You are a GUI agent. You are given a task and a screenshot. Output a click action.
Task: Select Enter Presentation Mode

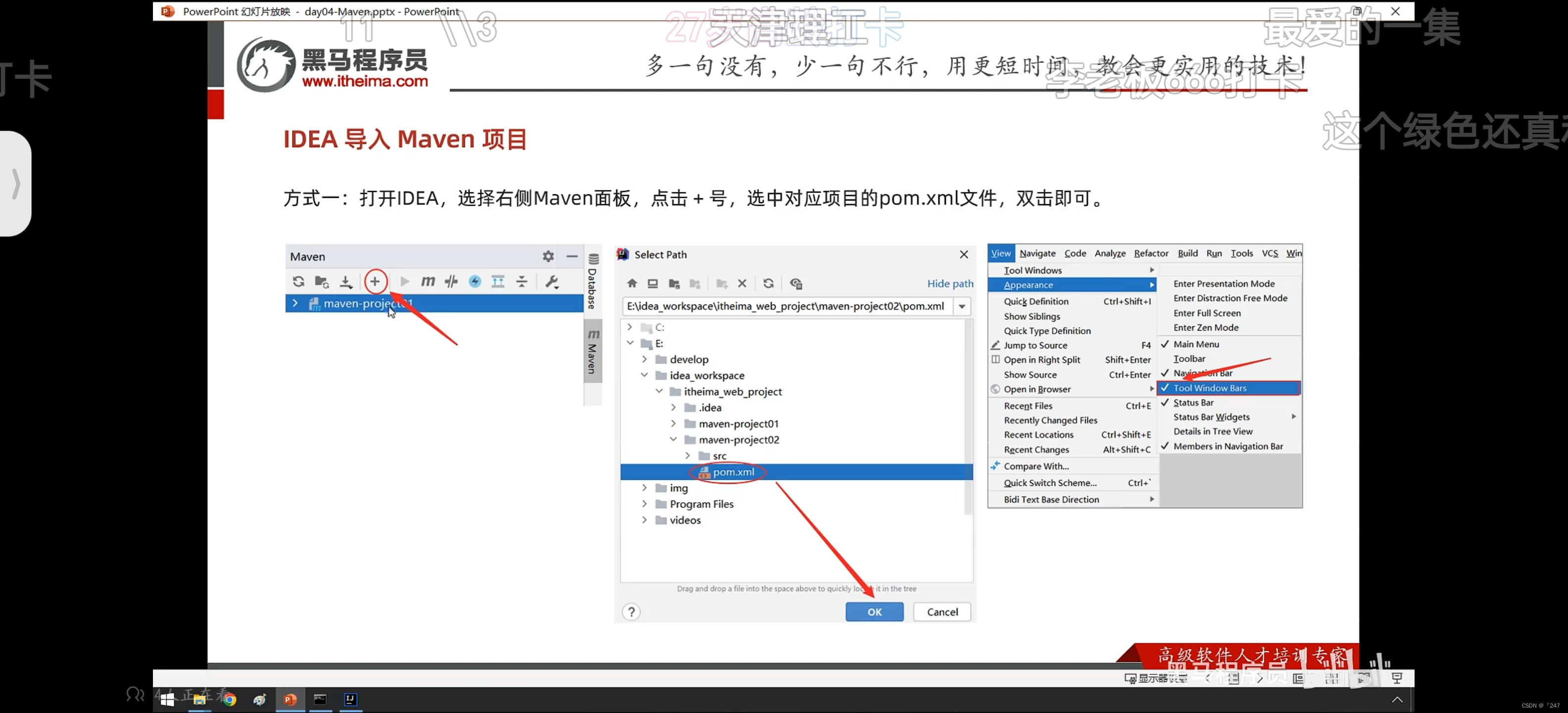click(x=1229, y=284)
